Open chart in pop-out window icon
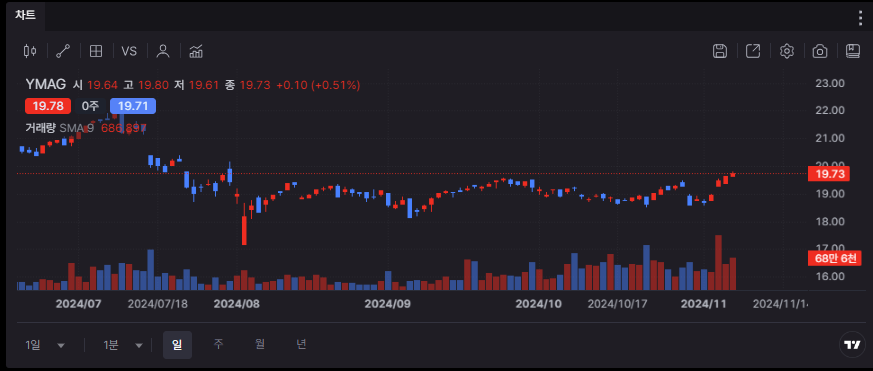The width and height of the screenshot is (873, 371). click(753, 51)
